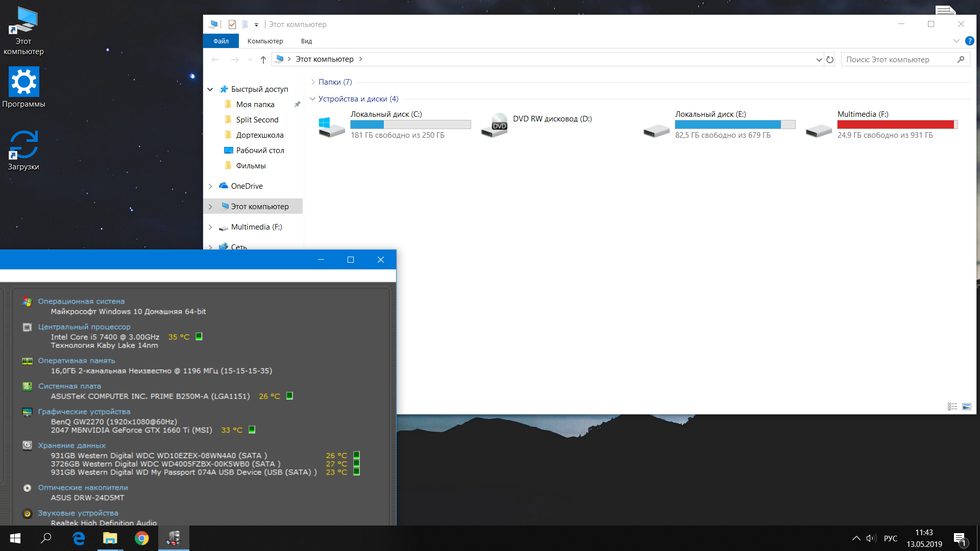
Task: Open the Этот компьютер desktop shortcut
Action: (x=23, y=31)
